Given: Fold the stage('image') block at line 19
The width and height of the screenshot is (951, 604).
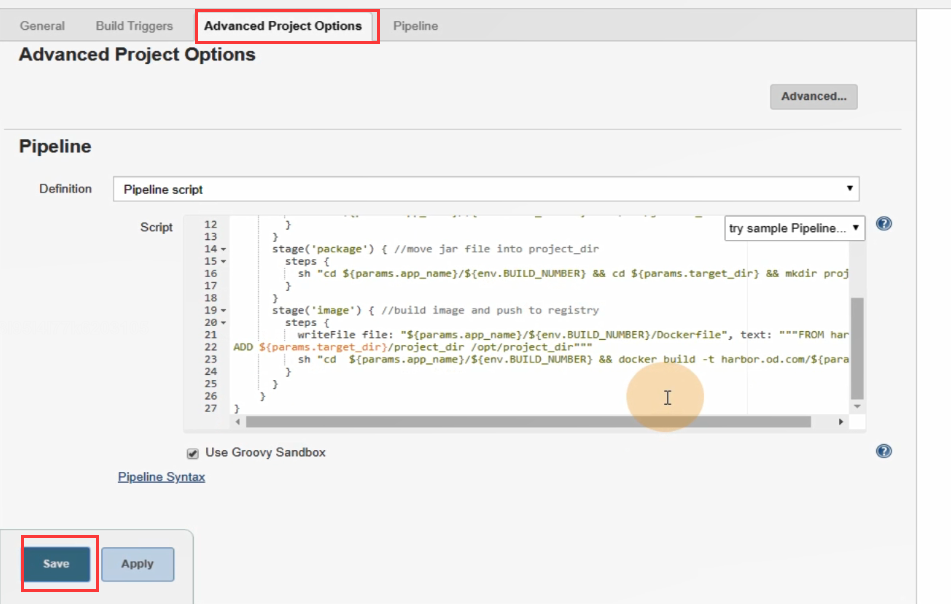Looking at the screenshot, I should [x=223, y=311].
